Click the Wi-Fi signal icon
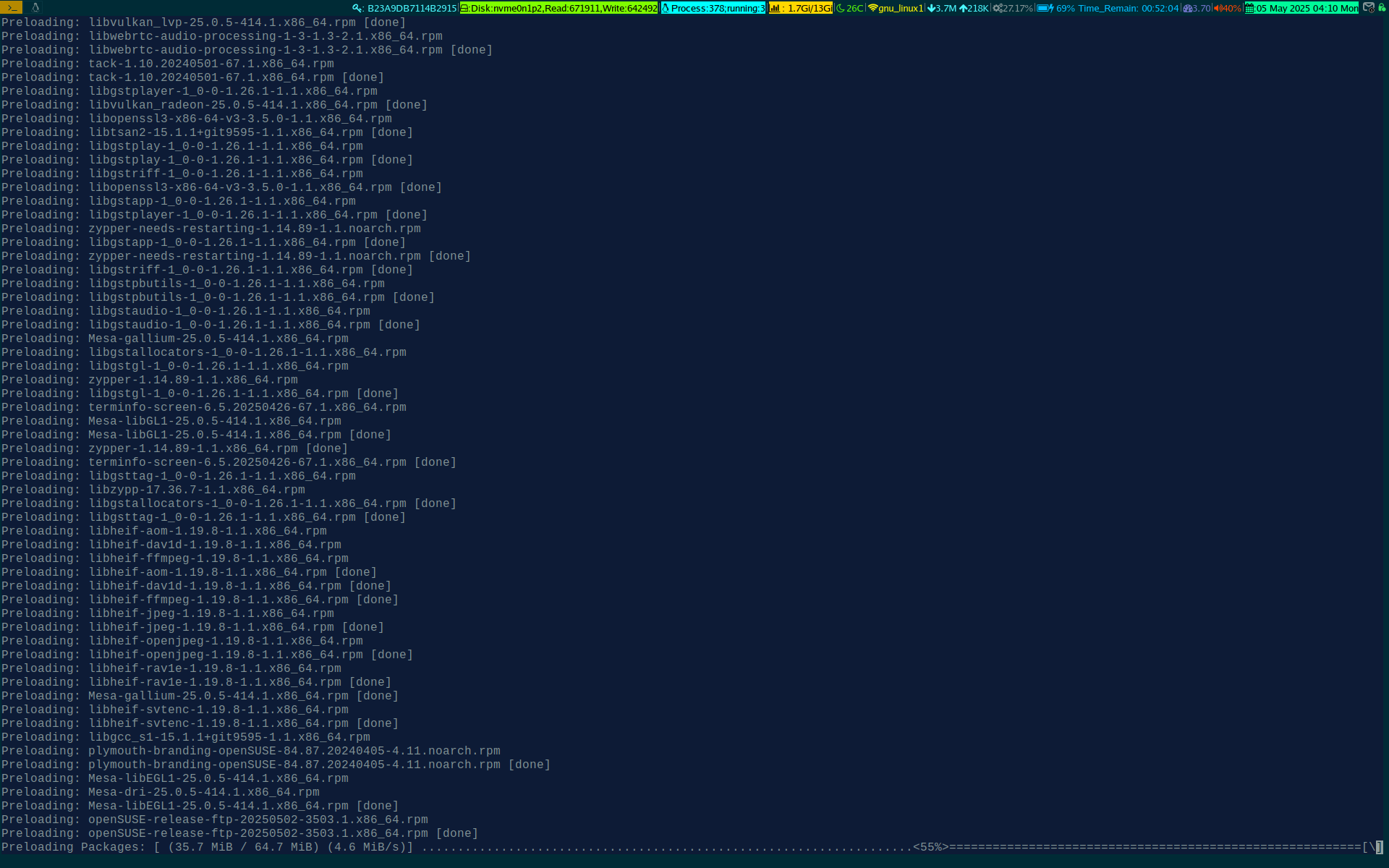 872,8
